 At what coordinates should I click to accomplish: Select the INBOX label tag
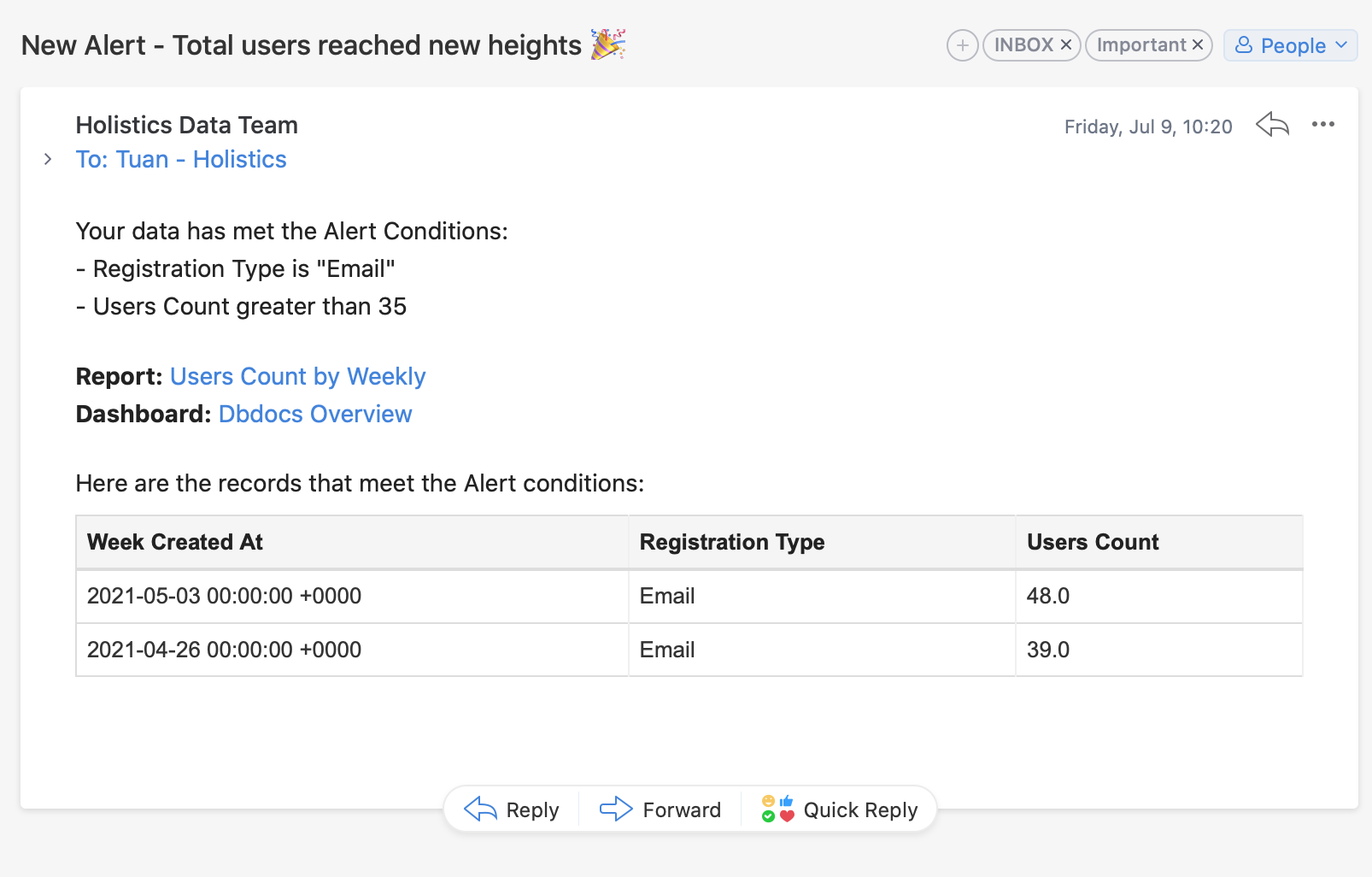click(1023, 45)
